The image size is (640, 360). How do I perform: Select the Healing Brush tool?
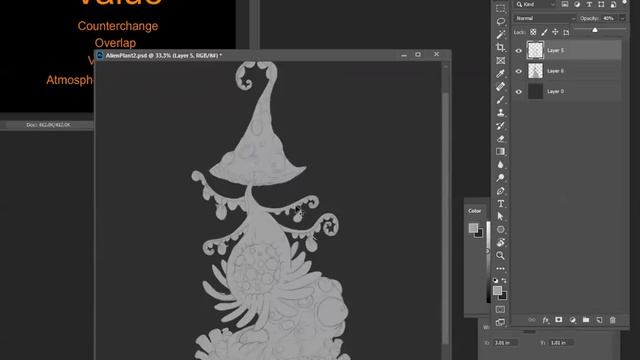(x=500, y=87)
